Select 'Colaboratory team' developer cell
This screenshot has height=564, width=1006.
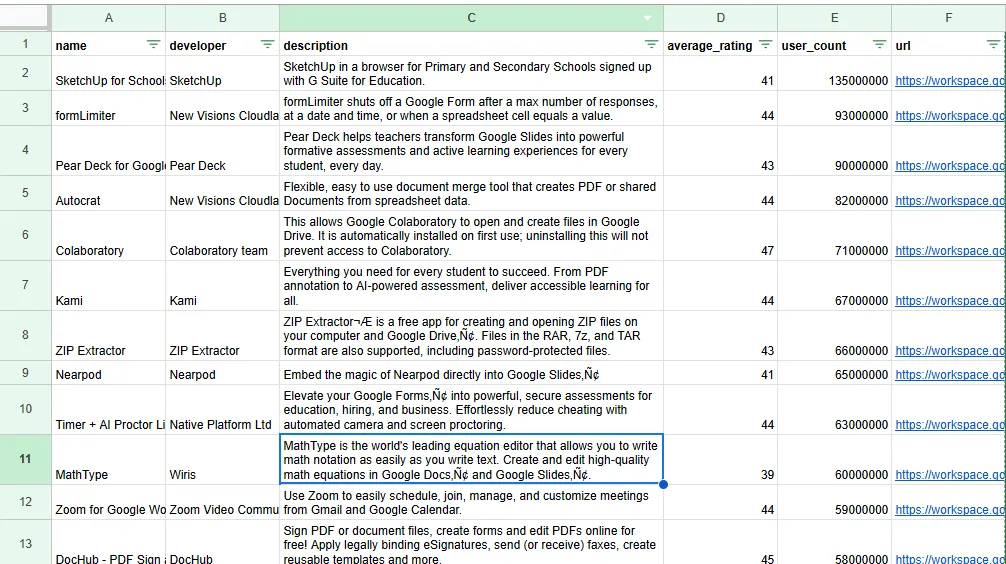[x=223, y=235]
